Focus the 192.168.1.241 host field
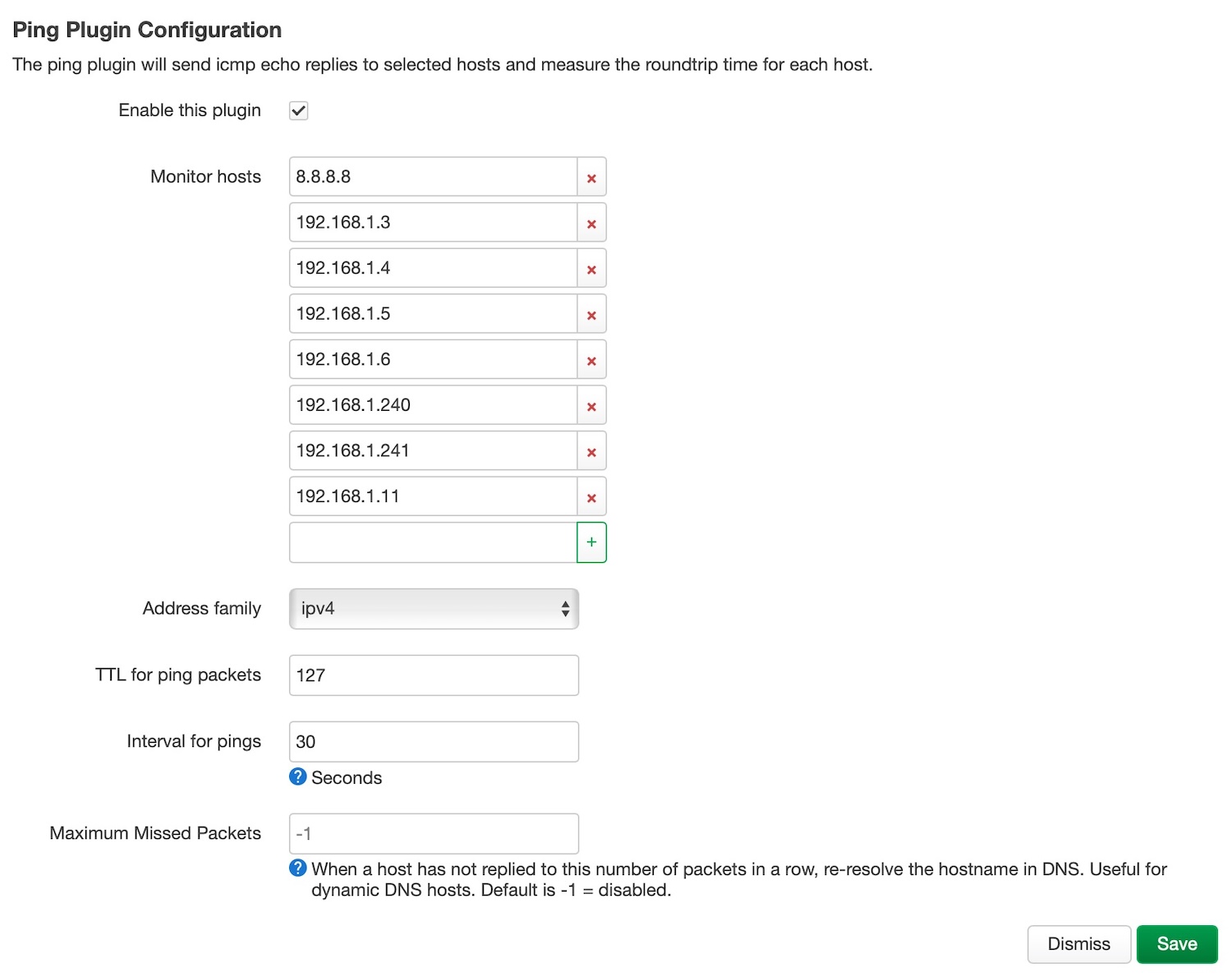The image size is (1232, 977). coord(434,450)
